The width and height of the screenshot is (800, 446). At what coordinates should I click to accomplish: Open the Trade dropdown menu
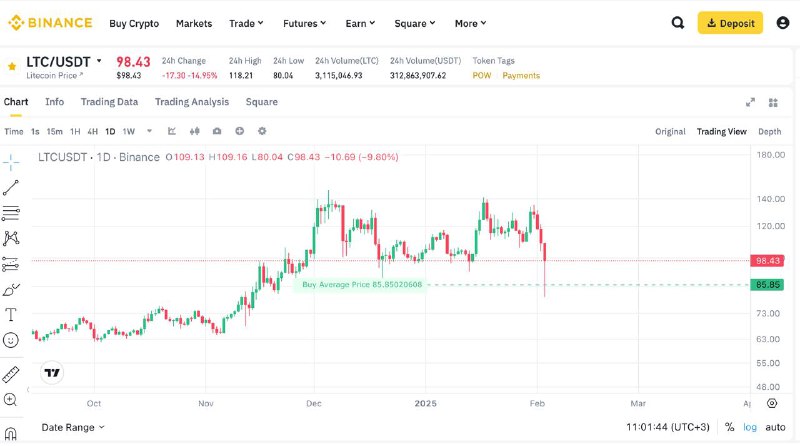coord(246,23)
